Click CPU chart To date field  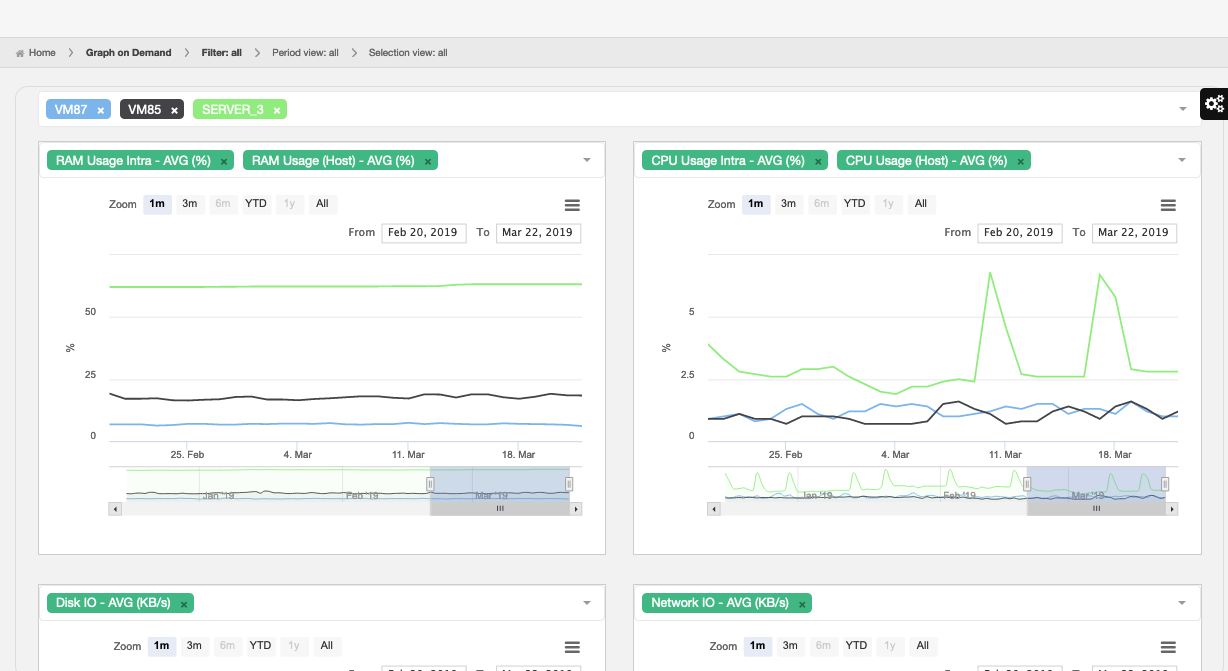(1134, 232)
